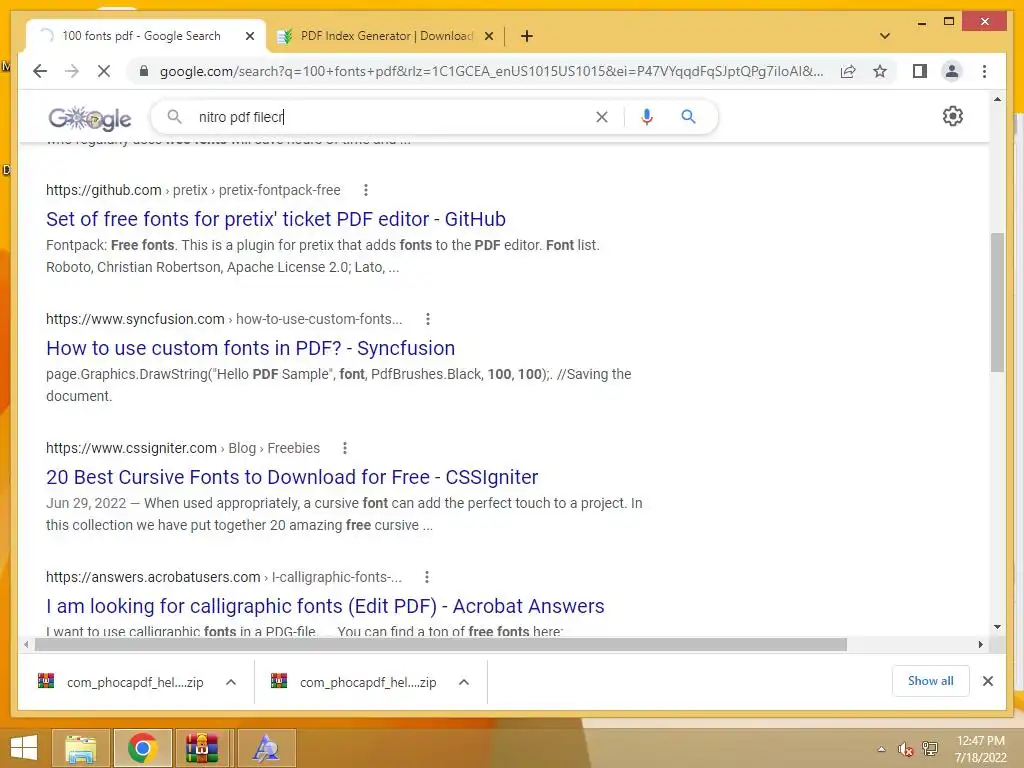
Task: Open options for the syncfusion.com result
Action: coord(428,319)
